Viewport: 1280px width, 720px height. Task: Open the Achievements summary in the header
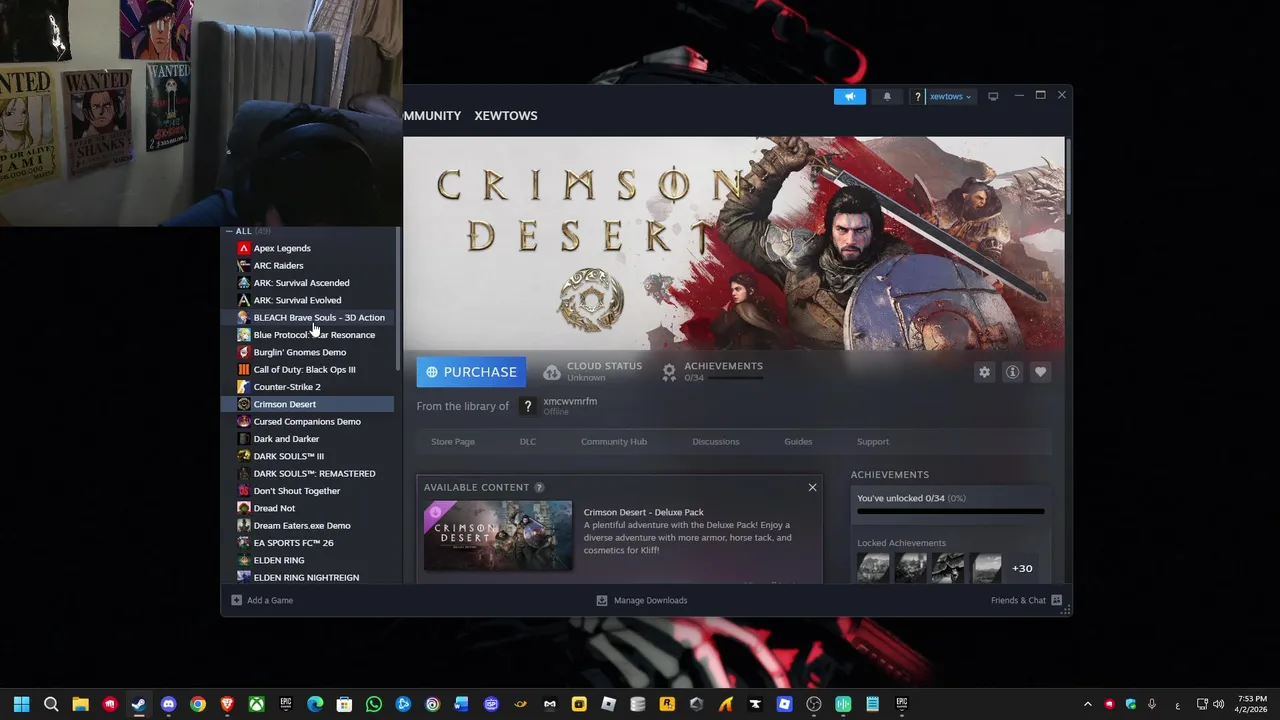click(713, 371)
